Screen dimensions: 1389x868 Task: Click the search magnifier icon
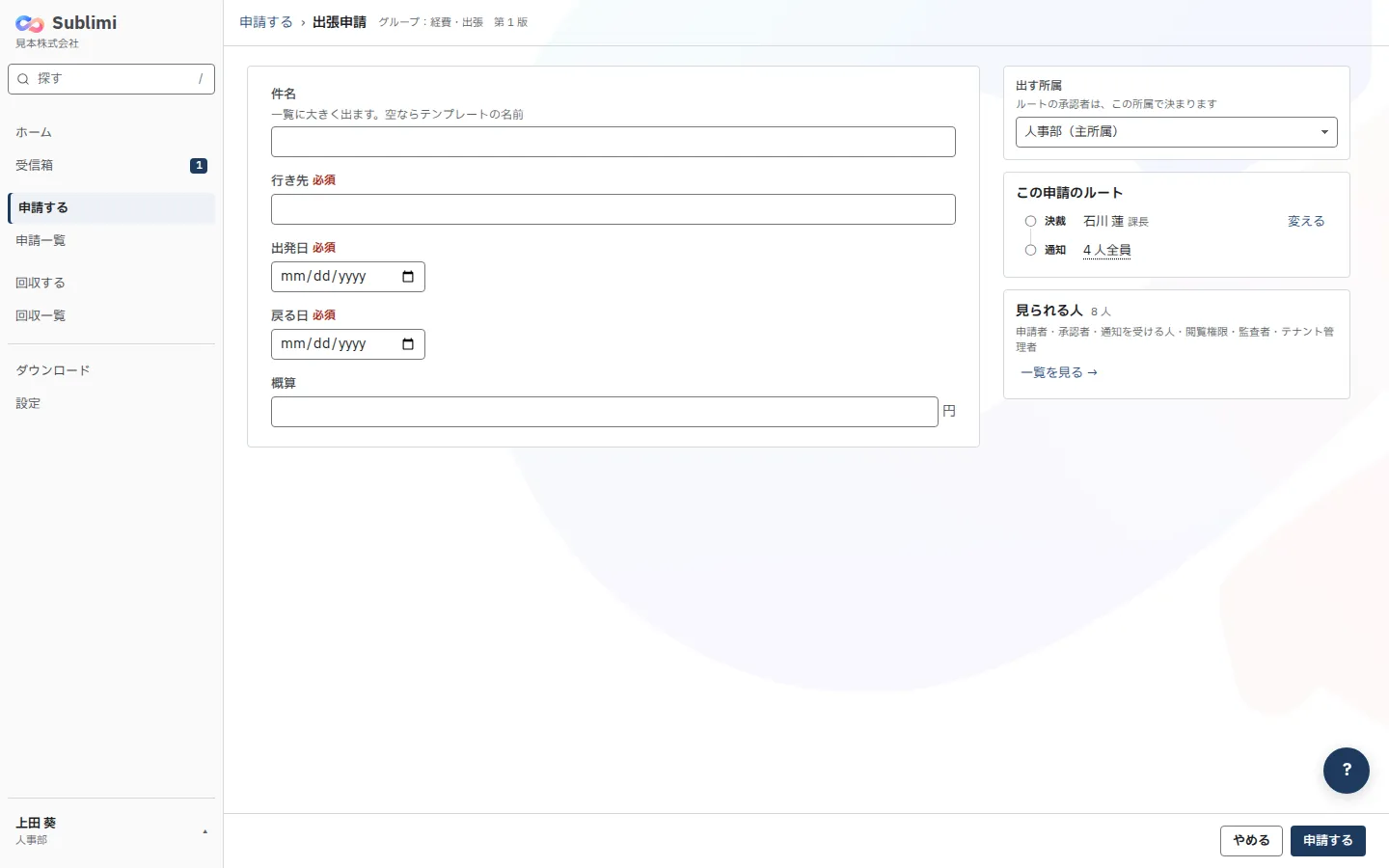23,79
